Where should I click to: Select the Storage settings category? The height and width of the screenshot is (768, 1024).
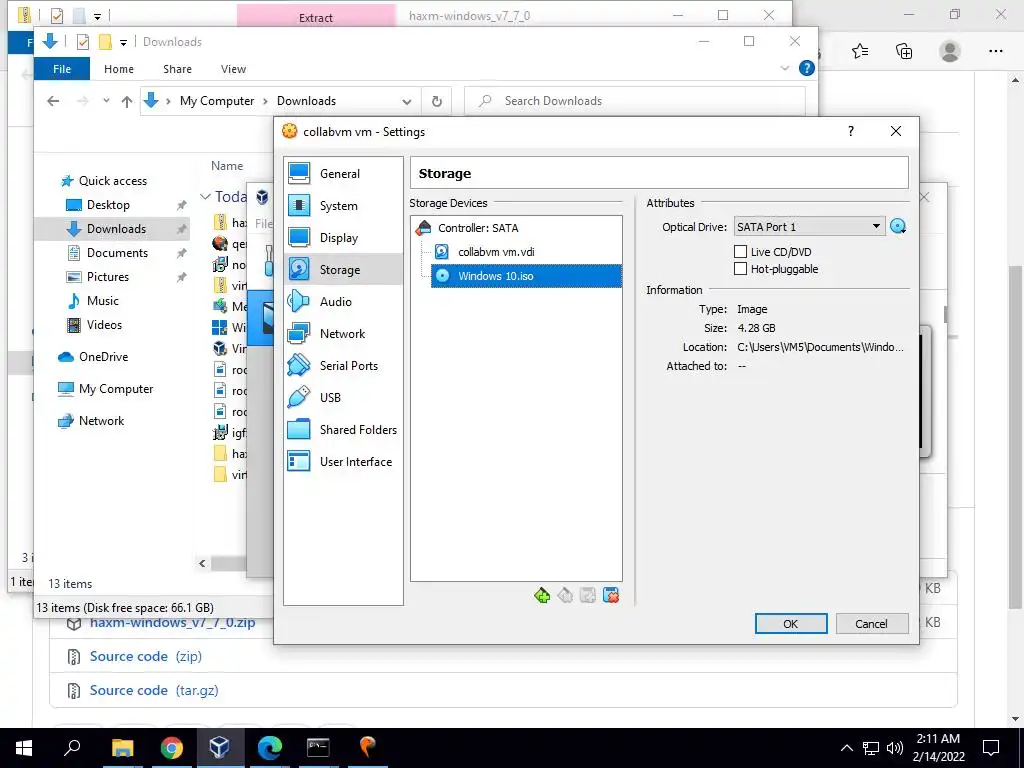click(343, 270)
